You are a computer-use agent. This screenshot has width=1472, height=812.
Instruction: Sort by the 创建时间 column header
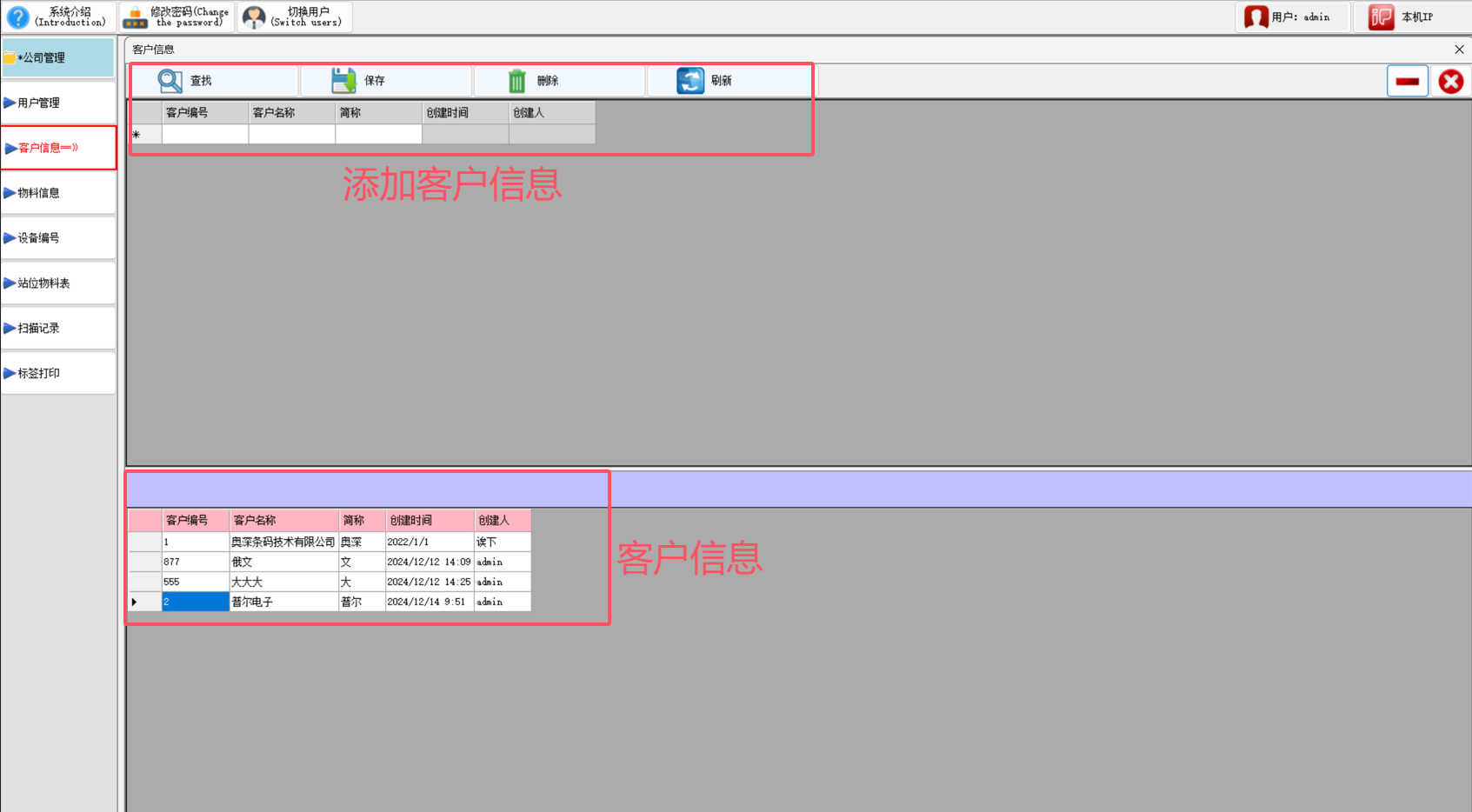(429, 520)
